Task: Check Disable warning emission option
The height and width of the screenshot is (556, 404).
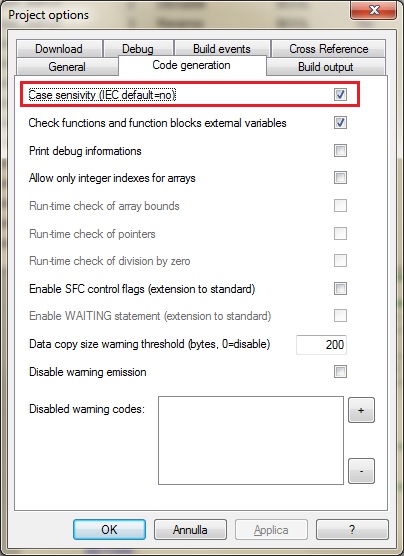Action: point(340,372)
